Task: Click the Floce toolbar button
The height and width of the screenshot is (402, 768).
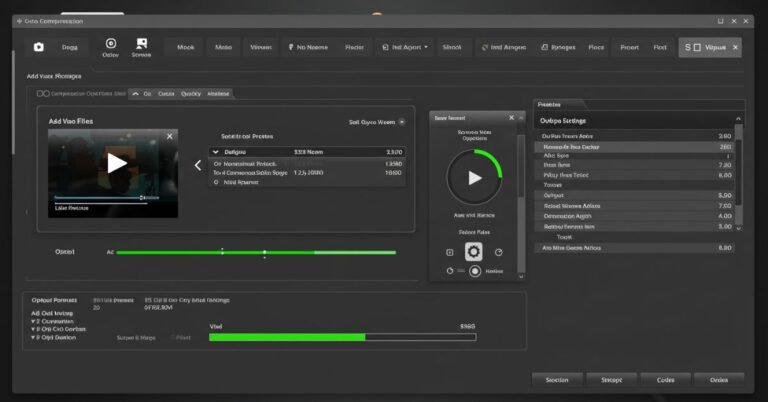Action: (x=596, y=47)
